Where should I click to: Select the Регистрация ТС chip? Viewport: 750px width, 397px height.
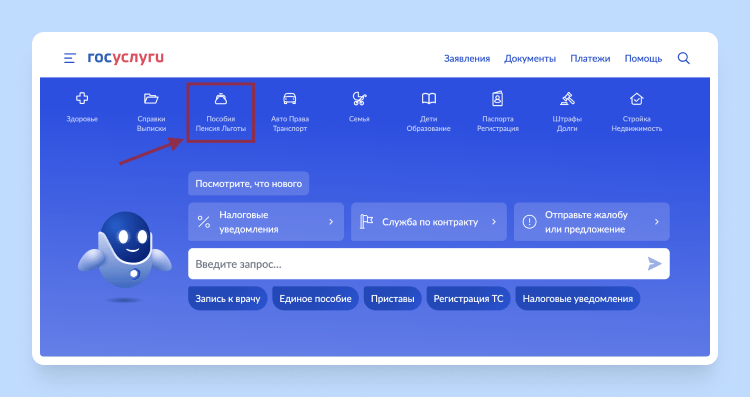468,298
